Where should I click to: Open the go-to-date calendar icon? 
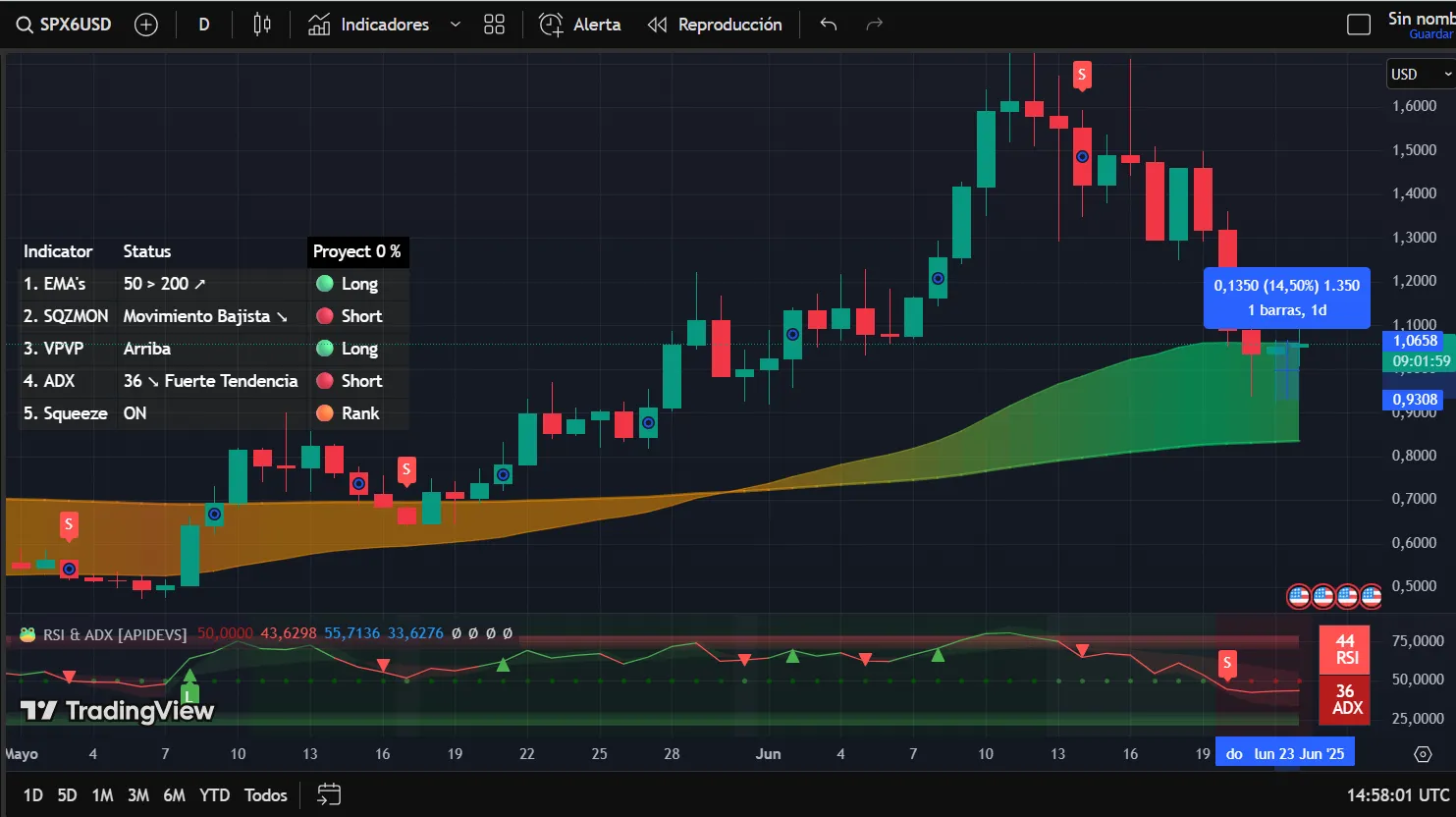pos(327,793)
